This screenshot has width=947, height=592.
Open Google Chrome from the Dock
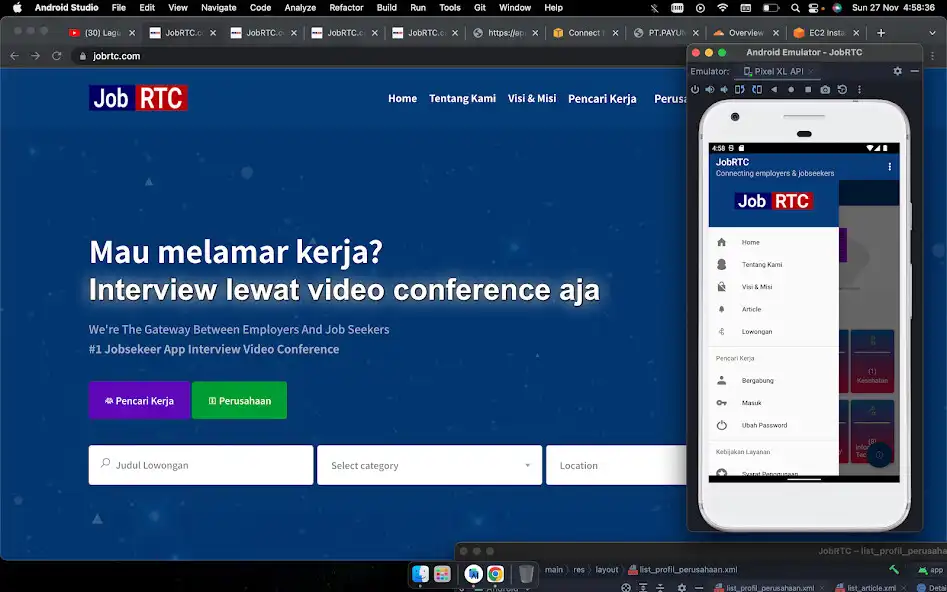point(495,573)
